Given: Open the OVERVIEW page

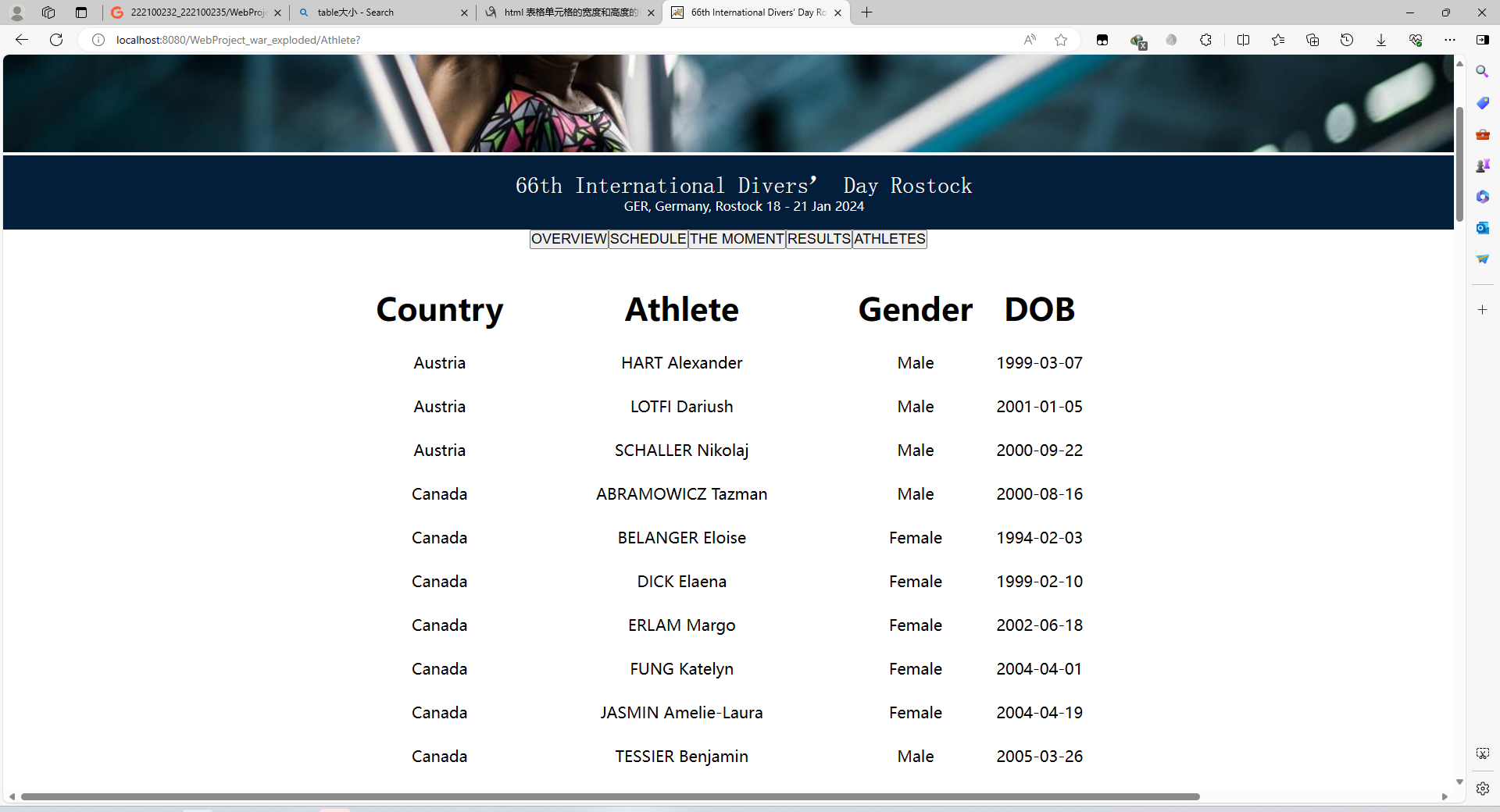Looking at the screenshot, I should coord(570,239).
